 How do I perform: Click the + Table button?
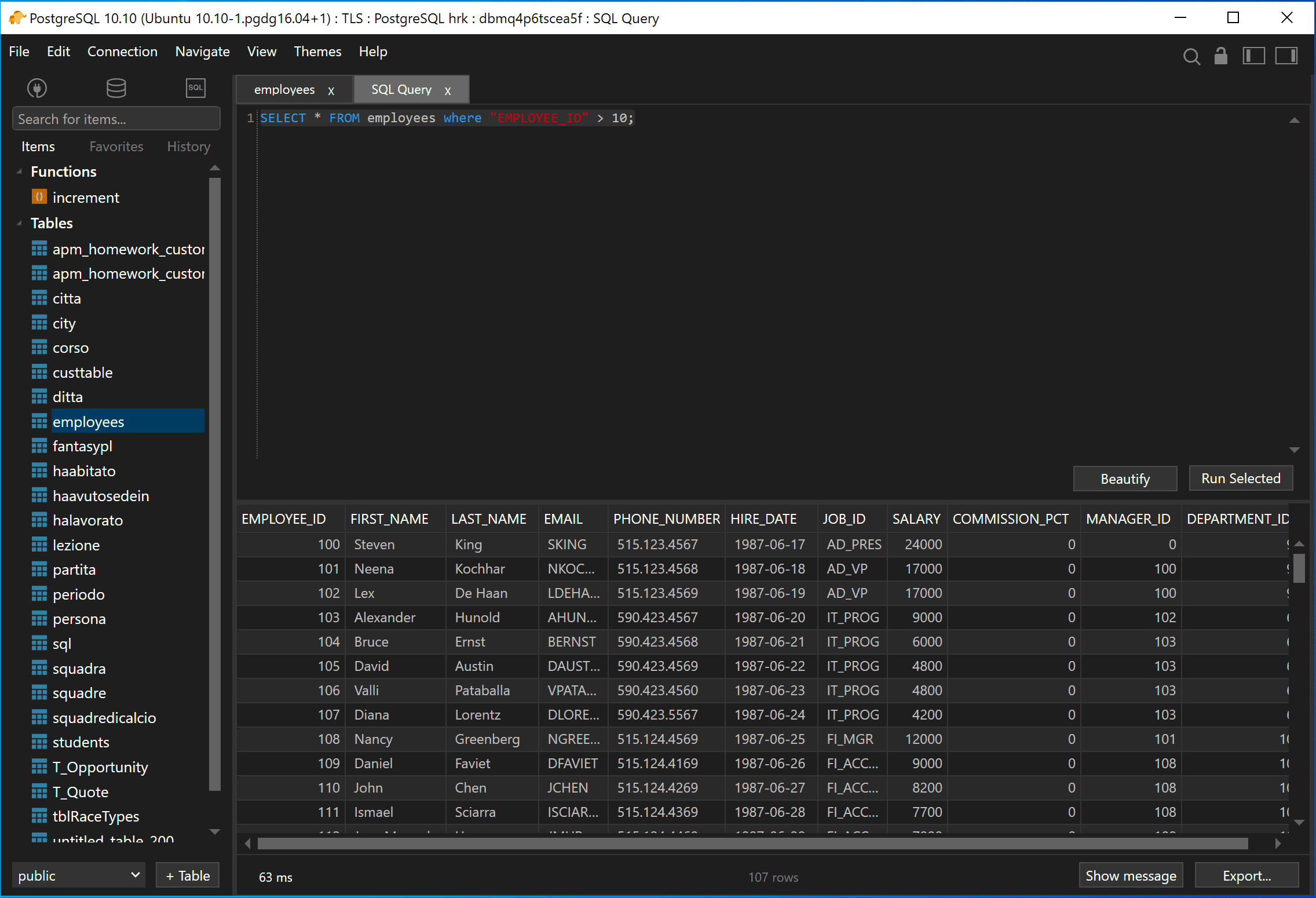click(x=188, y=875)
